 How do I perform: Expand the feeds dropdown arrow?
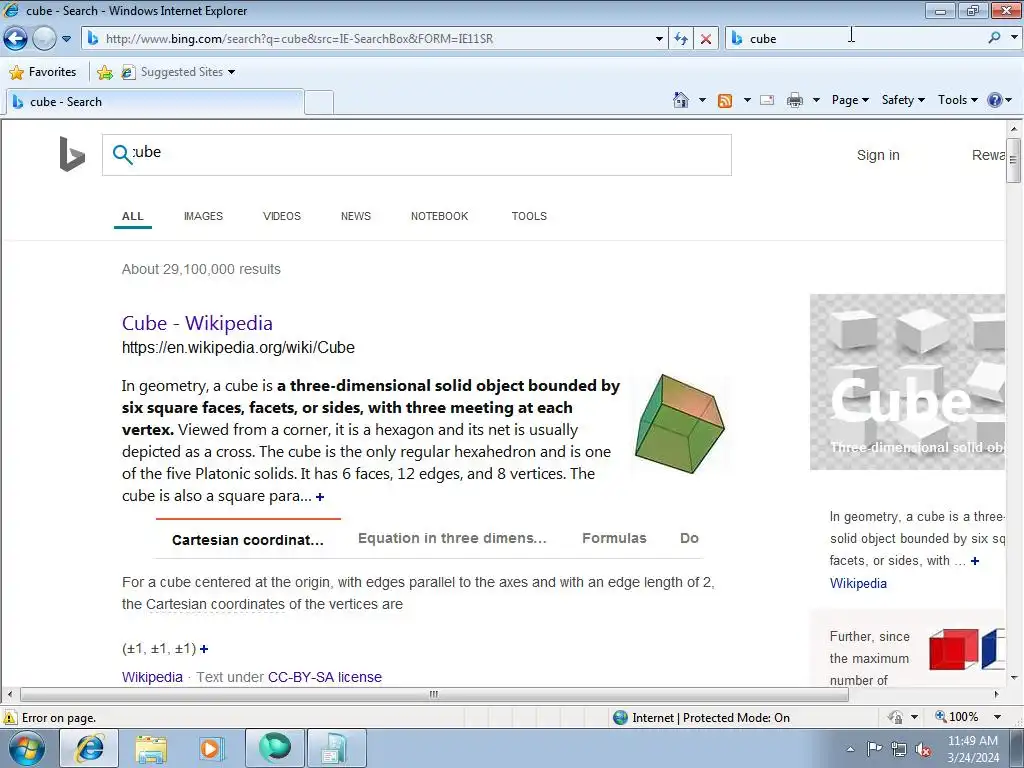pyautogui.click(x=747, y=100)
